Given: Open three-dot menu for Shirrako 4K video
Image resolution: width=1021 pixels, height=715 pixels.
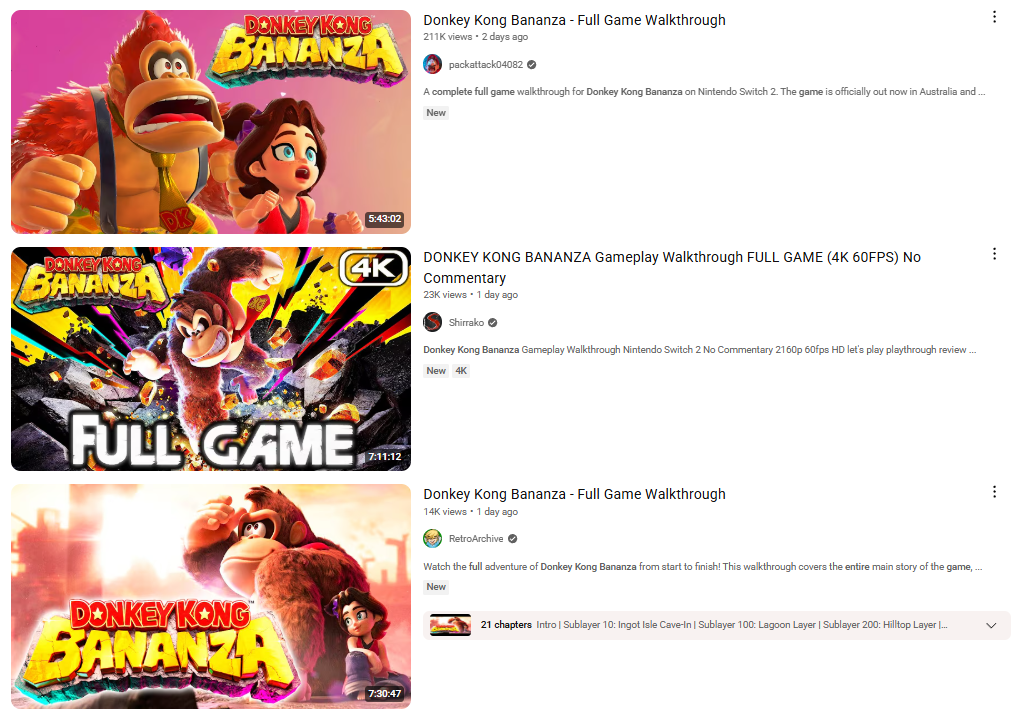Looking at the screenshot, I should tap(994, 254).
